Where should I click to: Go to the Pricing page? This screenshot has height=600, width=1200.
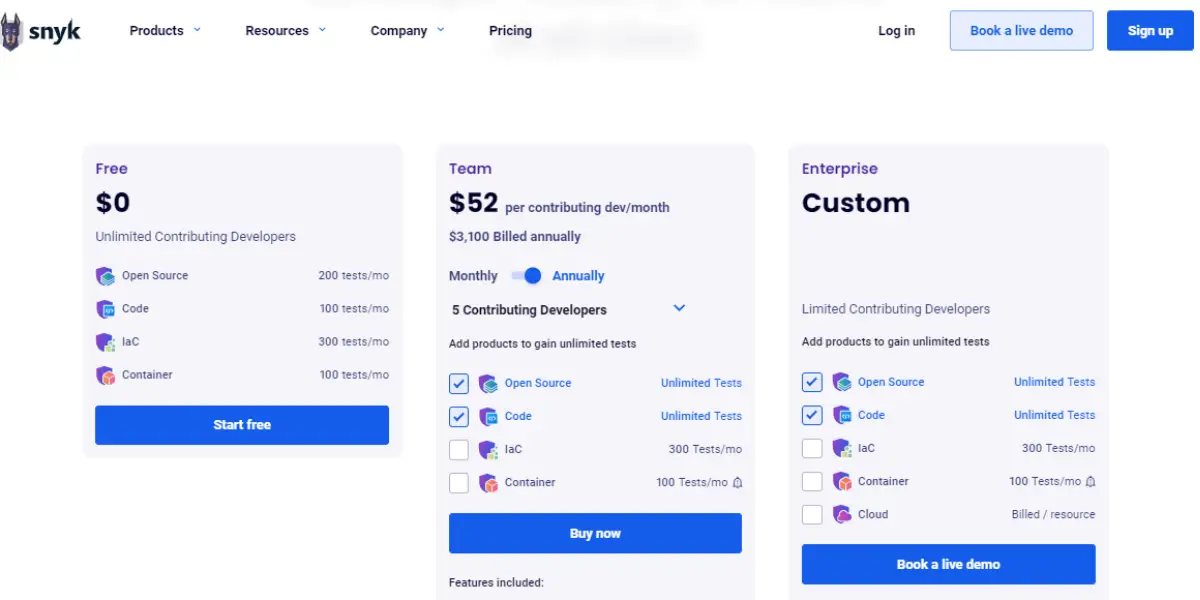pyautogui.click(x=510, y=31)
